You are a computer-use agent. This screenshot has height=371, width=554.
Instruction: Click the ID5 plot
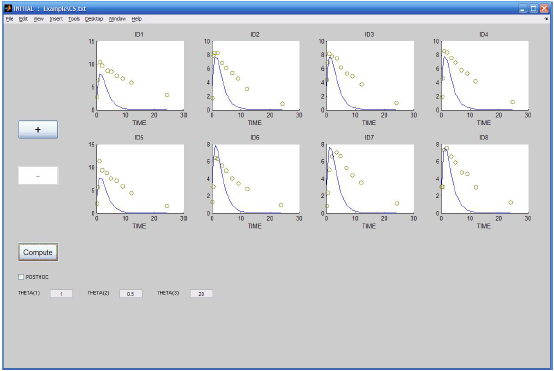[140, 179]
